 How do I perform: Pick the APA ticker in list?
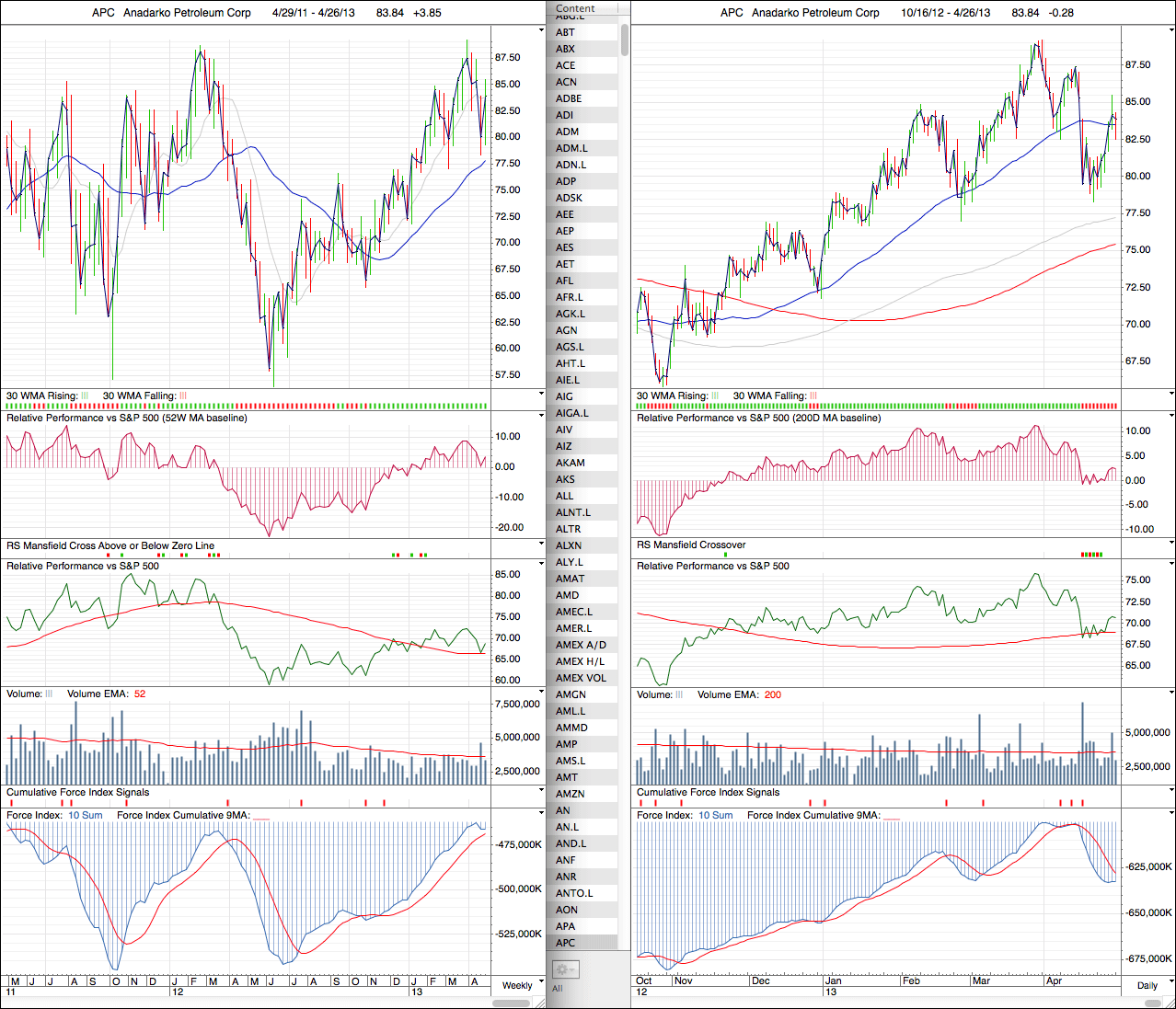pos(566,926)
